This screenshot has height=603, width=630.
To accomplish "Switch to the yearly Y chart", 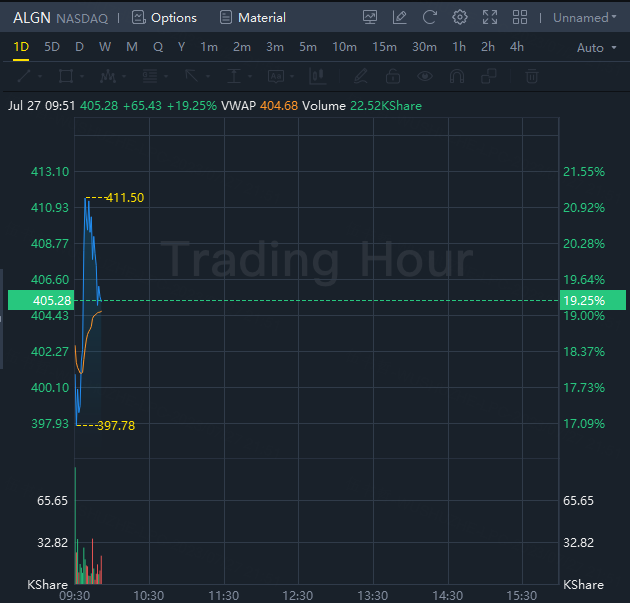I will point(182,47).
